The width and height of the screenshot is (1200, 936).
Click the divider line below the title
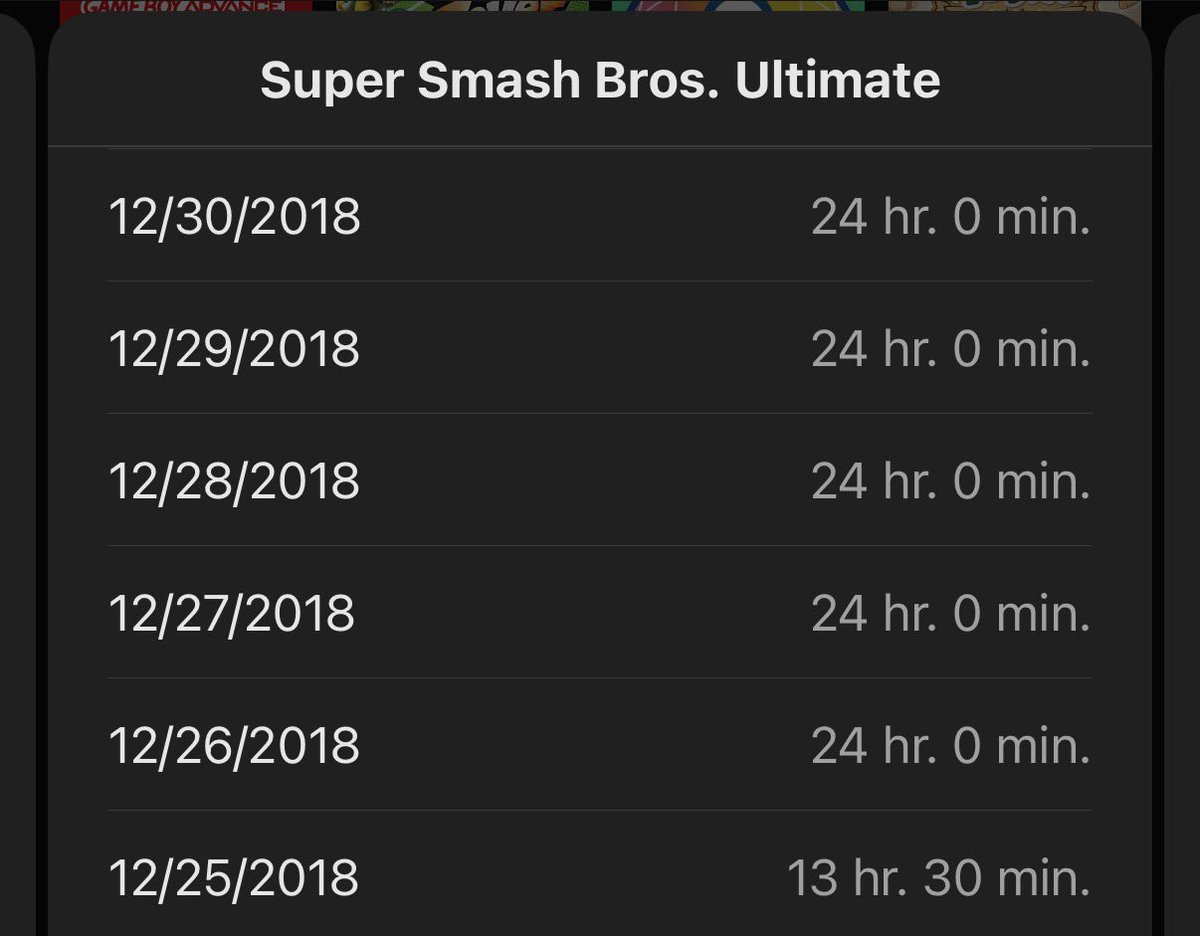pos(600,147)
